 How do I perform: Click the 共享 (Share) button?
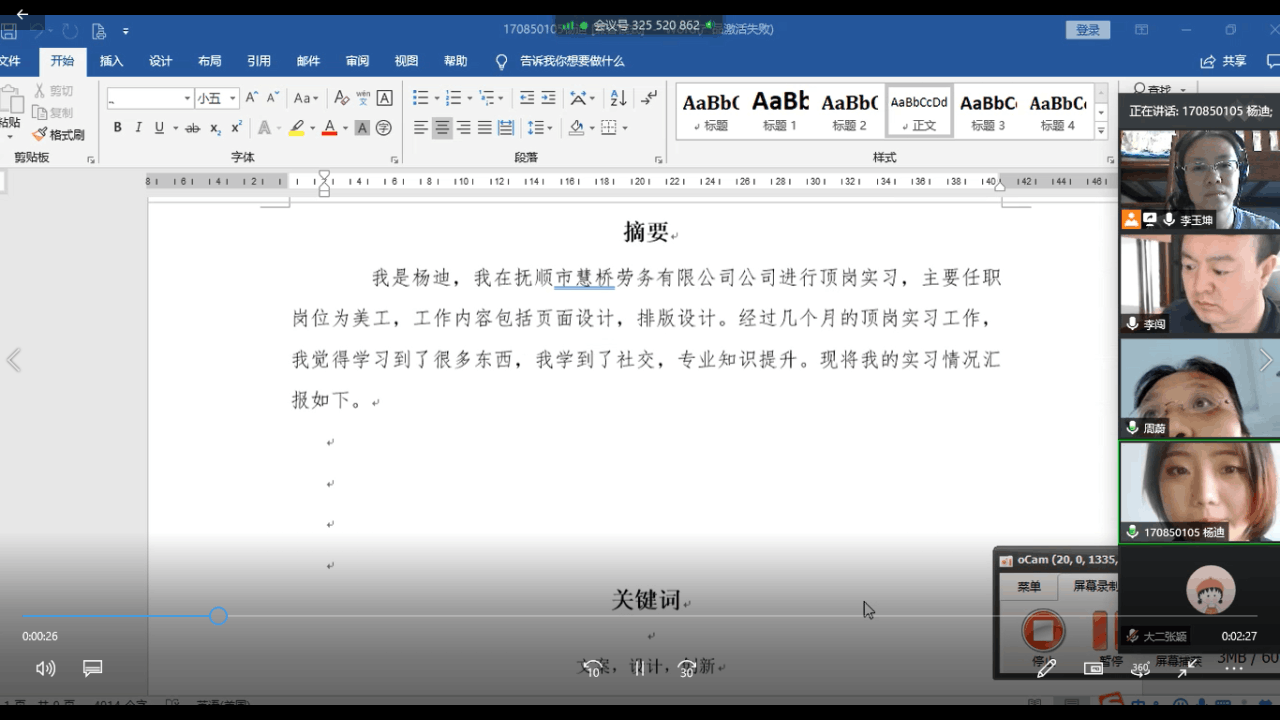[1225, 61]
